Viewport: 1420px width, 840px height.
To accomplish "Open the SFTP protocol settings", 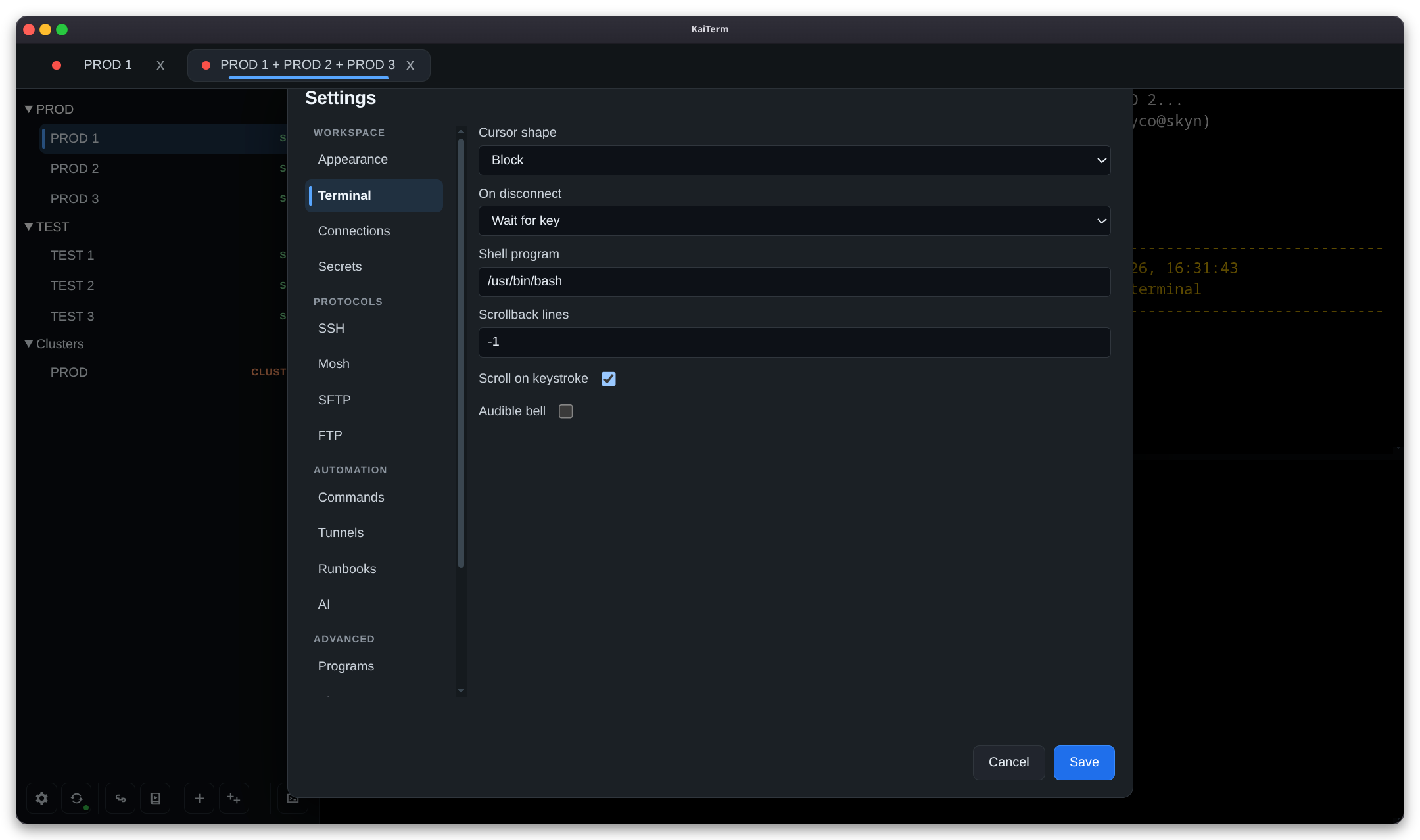I will pos(373,400).
